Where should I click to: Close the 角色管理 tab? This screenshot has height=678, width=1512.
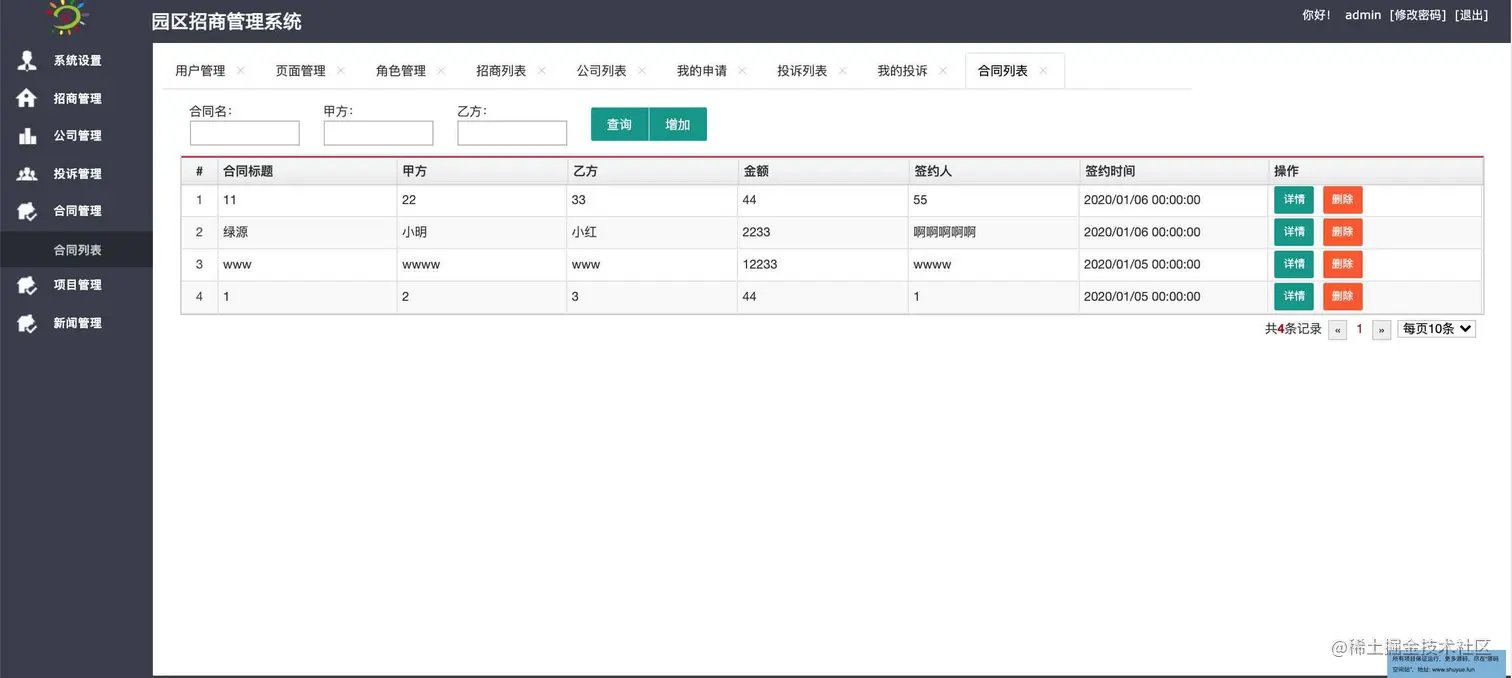[x=441, y=70]
